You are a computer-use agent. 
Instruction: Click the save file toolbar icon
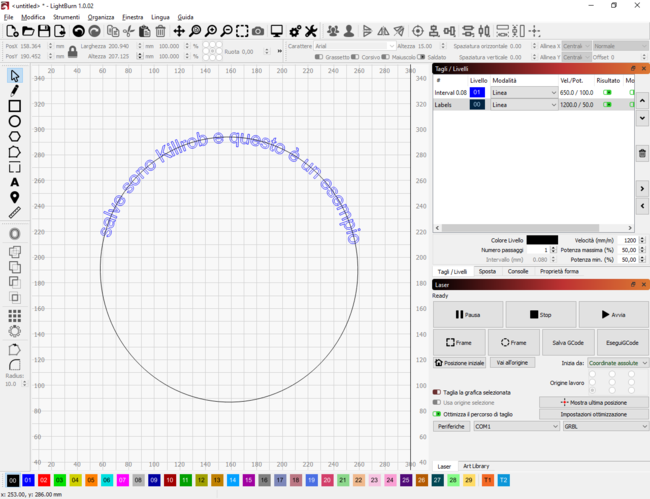pos(44,31)
